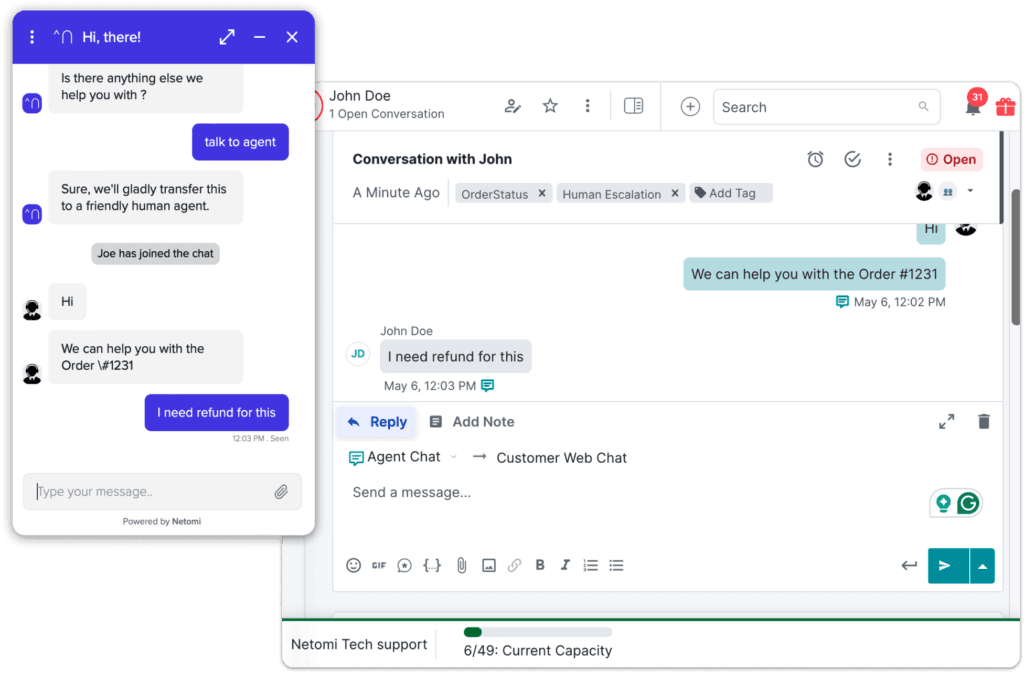Image resolution: width=1024 pixels, height=673 pixels.
Task: Open the Agent Chat channel dropdown
Action: pyautogui.click(x=455, y=457)
